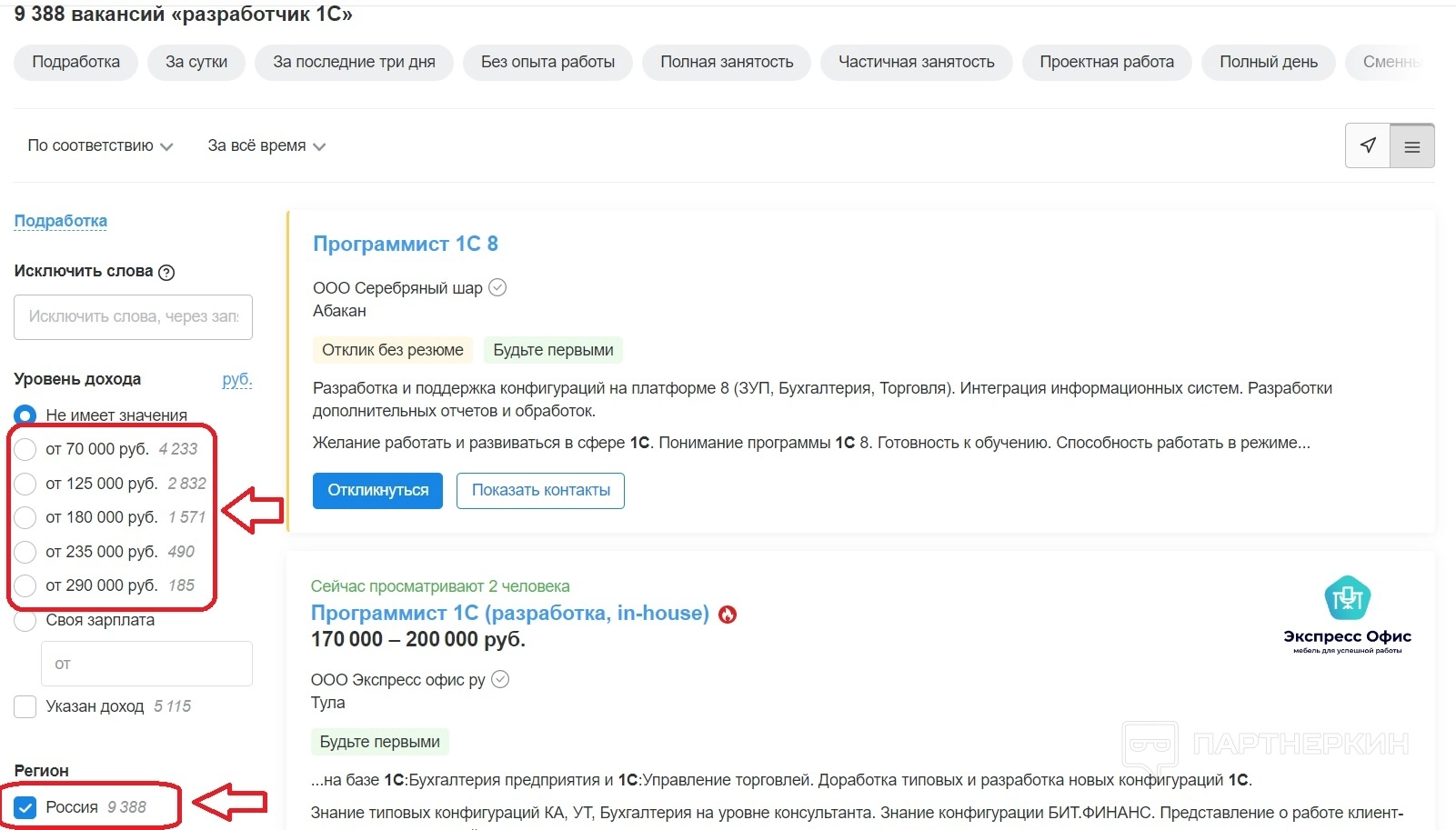This screenshot has width=1456, height=830.
Task: Choose the 'от 180 000 руб.' radio button
Action: click(x=25, y=517)
